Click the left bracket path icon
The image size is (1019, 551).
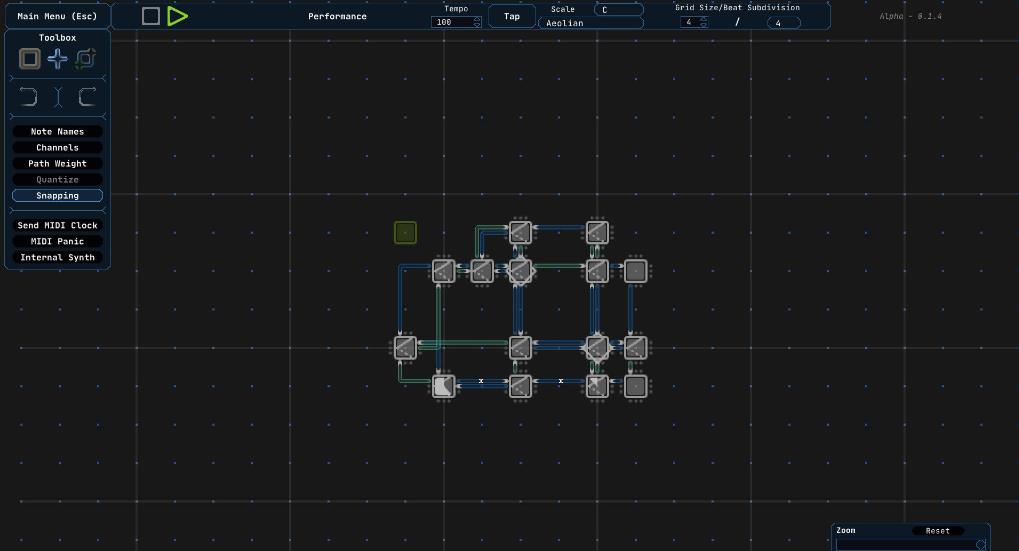(29, 97)
